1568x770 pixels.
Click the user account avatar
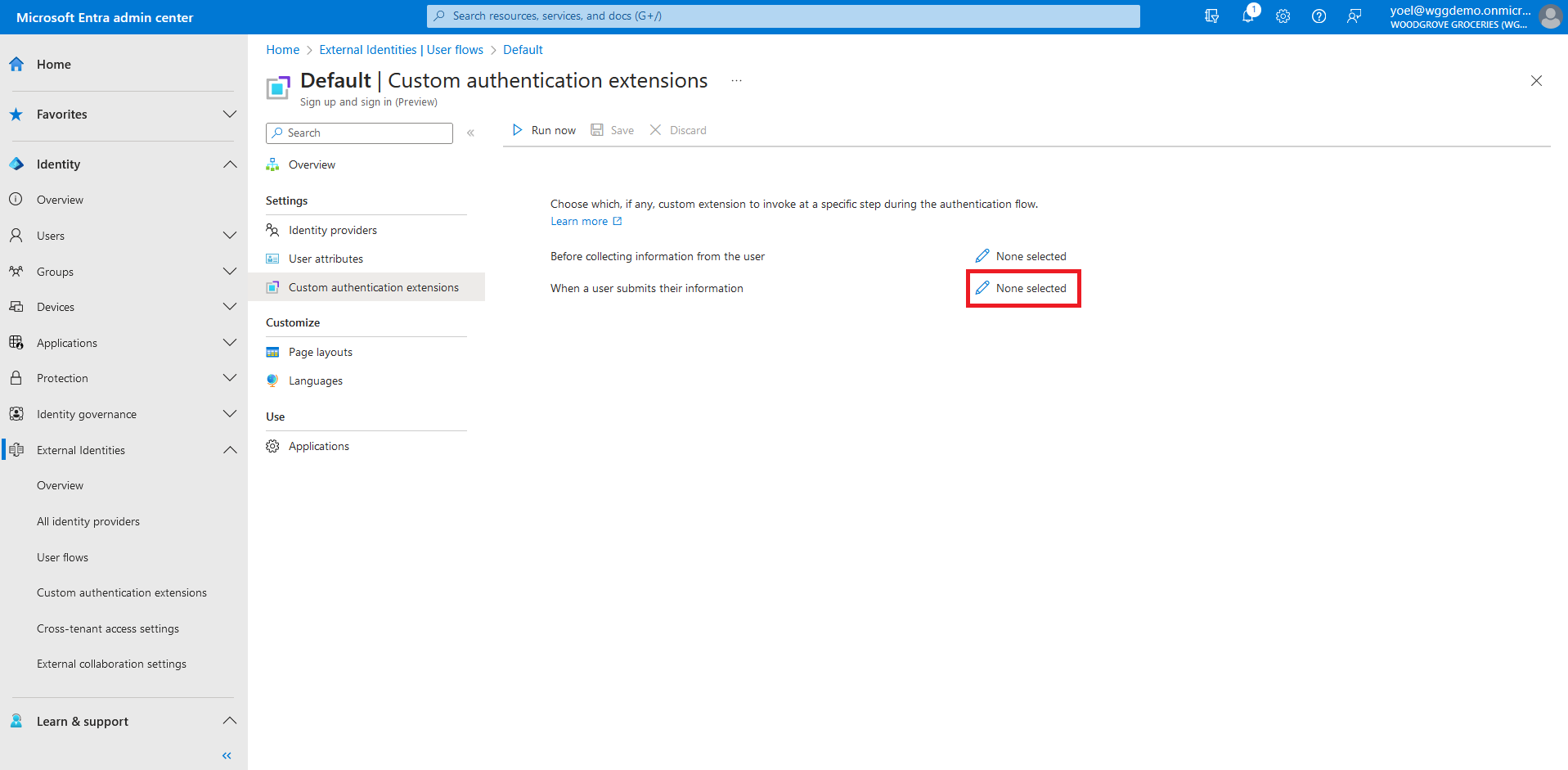tap(1549, 16)
